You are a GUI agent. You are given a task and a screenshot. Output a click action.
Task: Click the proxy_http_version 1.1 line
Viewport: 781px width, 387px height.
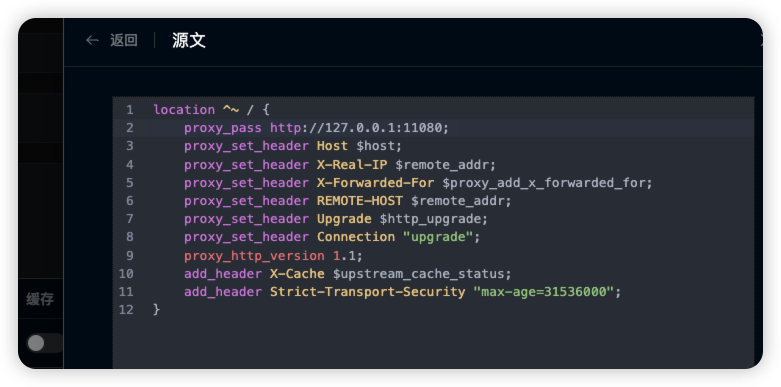point(273,256)
